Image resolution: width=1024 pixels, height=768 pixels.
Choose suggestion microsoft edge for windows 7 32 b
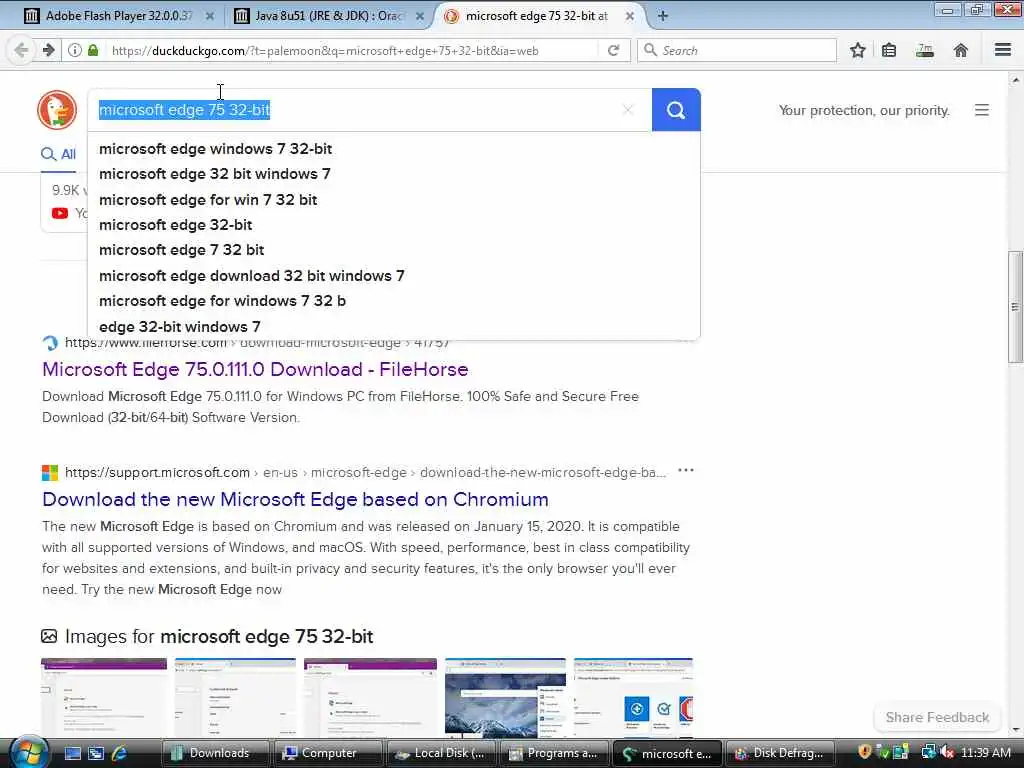[x=394, y=301]
